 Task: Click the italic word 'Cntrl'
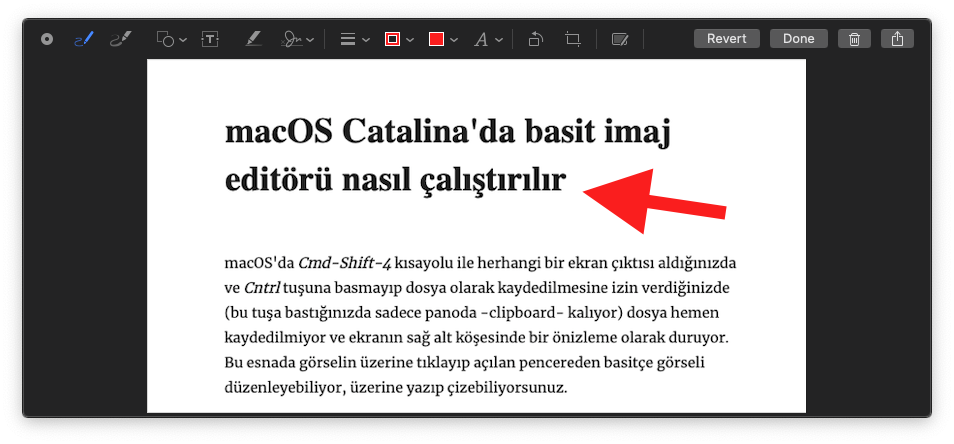click(x=262, y=288)
